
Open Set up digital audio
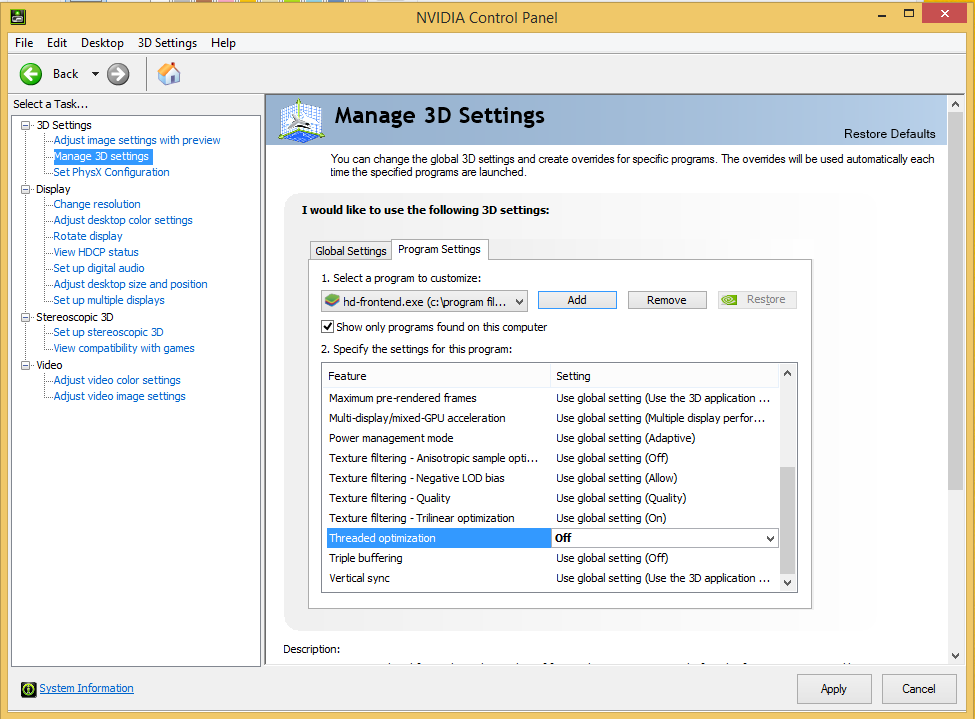[x=99, y=268]
